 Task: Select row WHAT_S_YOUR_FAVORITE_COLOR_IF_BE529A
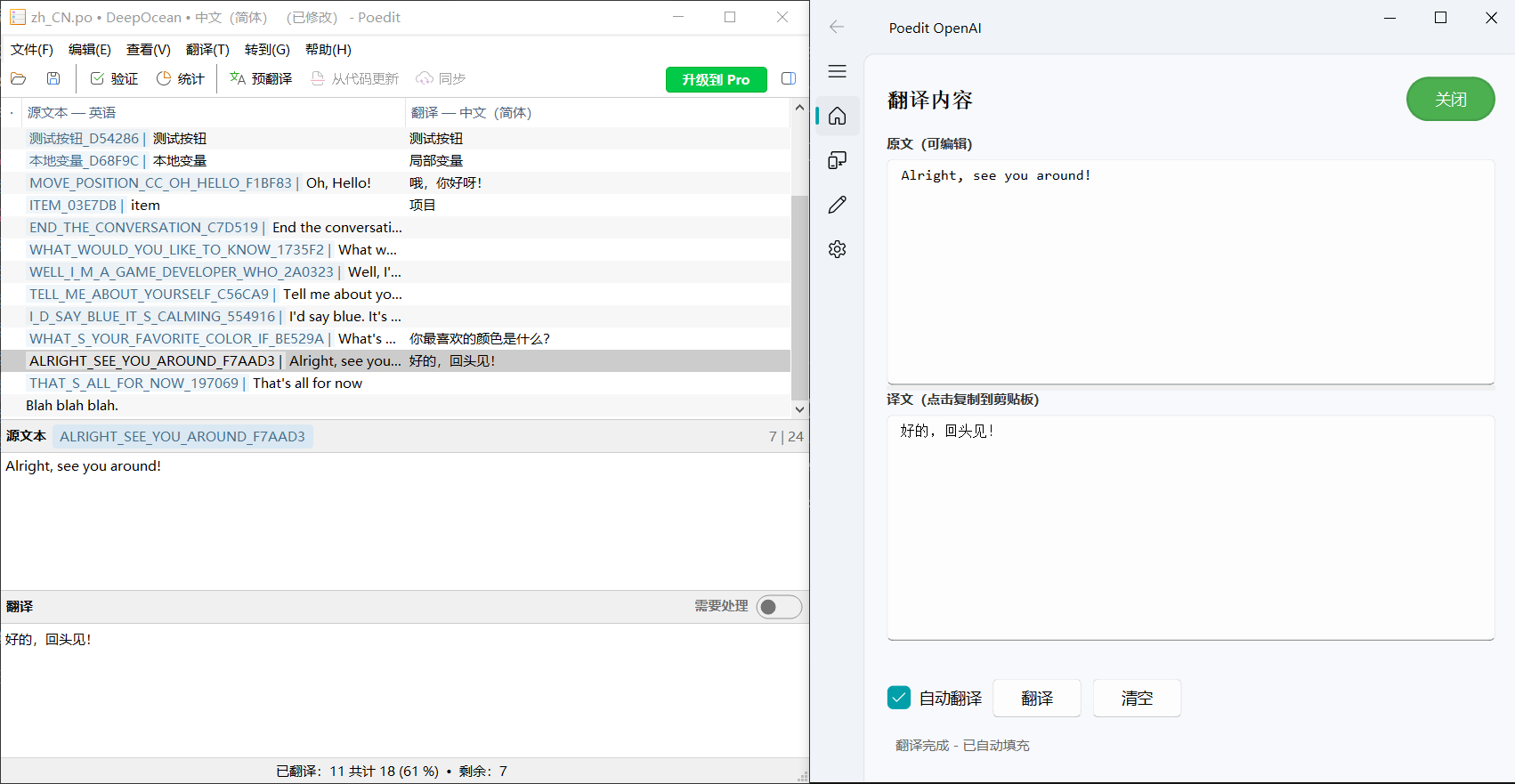[x=395, y=338]
